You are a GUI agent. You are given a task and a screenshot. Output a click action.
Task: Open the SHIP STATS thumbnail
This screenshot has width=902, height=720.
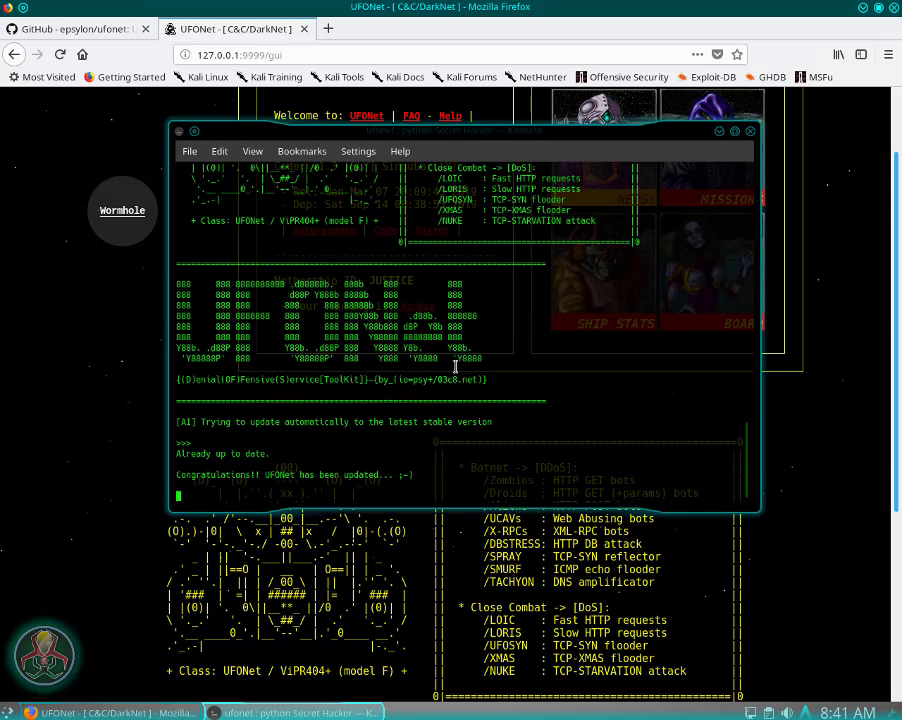pos(603,273)
